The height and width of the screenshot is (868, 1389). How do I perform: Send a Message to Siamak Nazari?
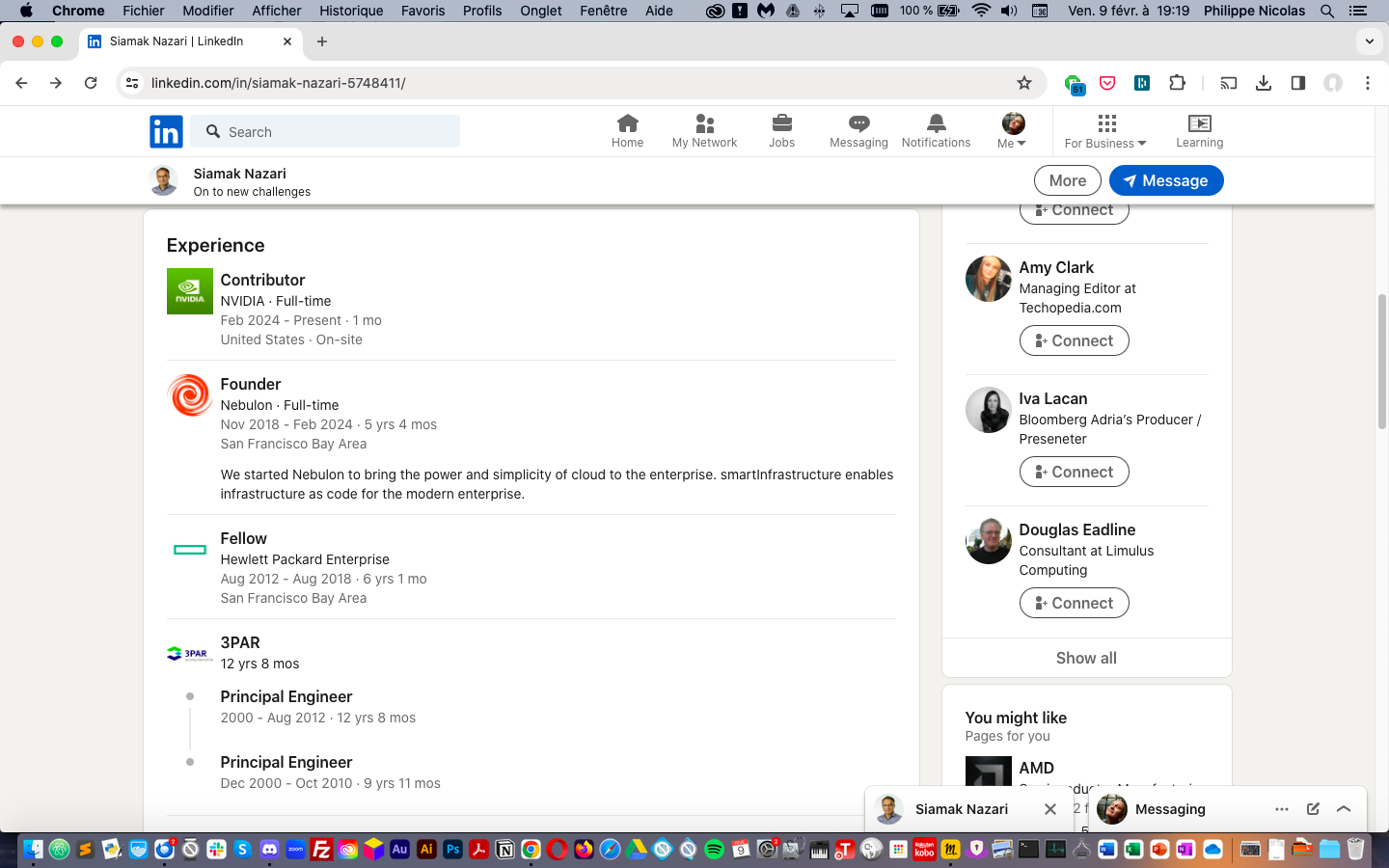pyautogui.click(x=1166, y=180)
